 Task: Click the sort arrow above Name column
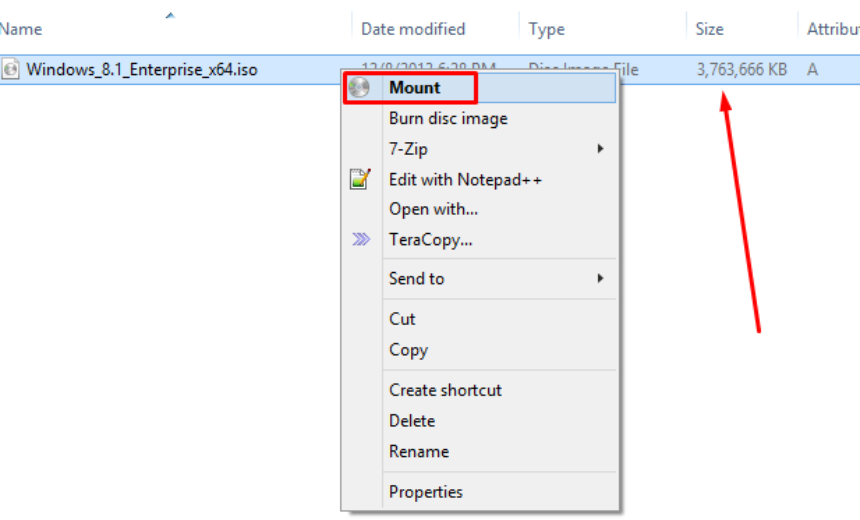(170, 15)
